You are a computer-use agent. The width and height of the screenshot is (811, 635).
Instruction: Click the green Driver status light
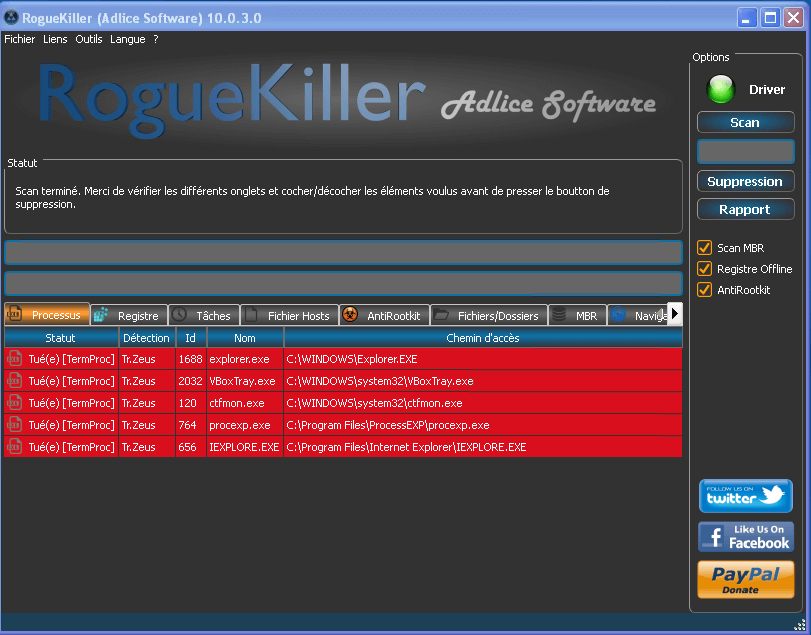click(720, 90)
